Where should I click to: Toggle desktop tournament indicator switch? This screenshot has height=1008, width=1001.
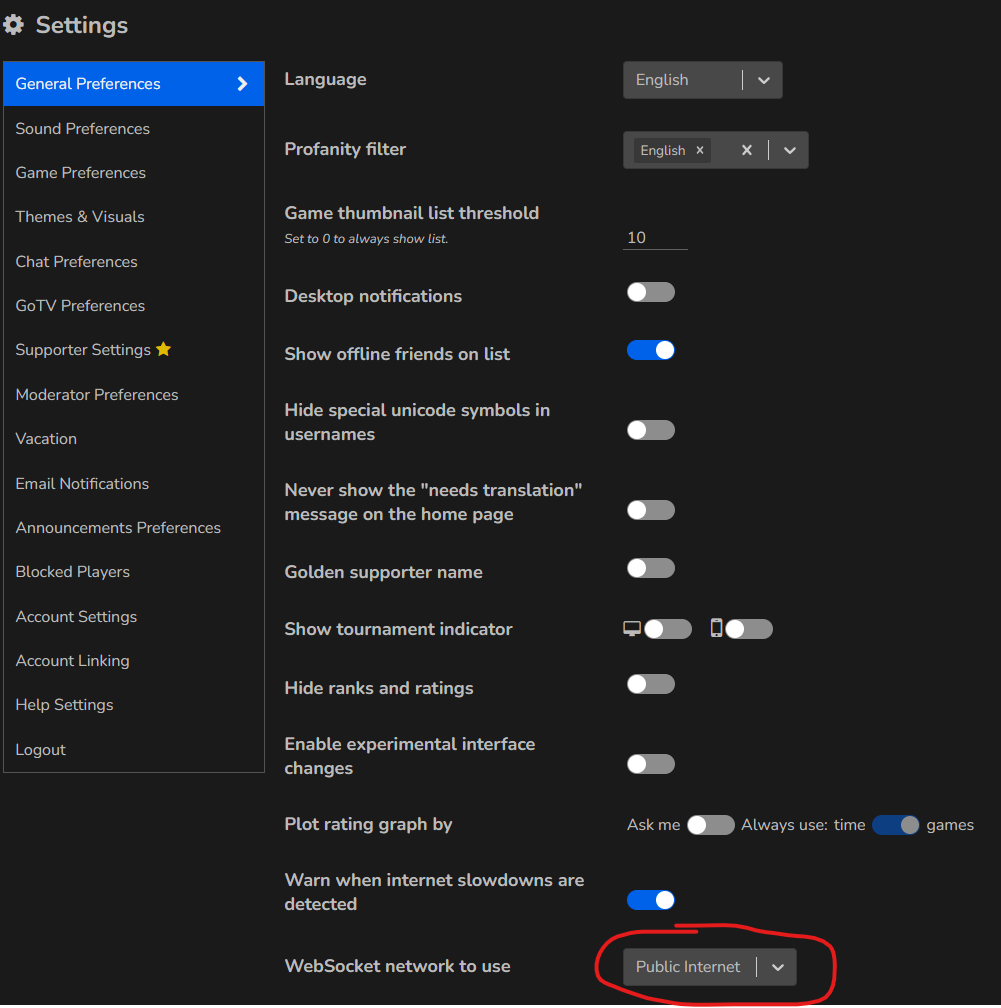click(x=667, y=629)
